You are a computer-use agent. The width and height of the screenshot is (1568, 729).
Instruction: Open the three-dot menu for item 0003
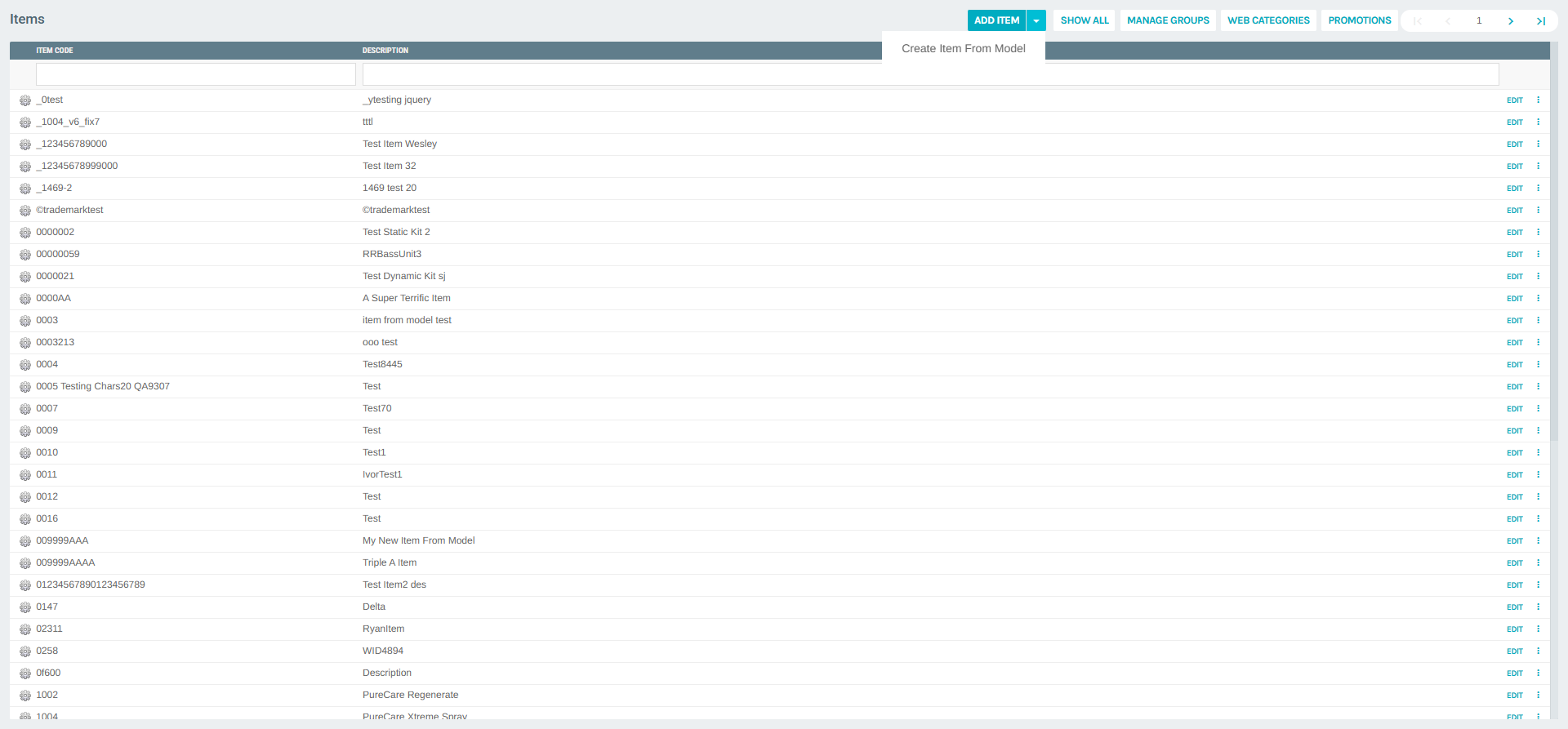(1538, 321)
